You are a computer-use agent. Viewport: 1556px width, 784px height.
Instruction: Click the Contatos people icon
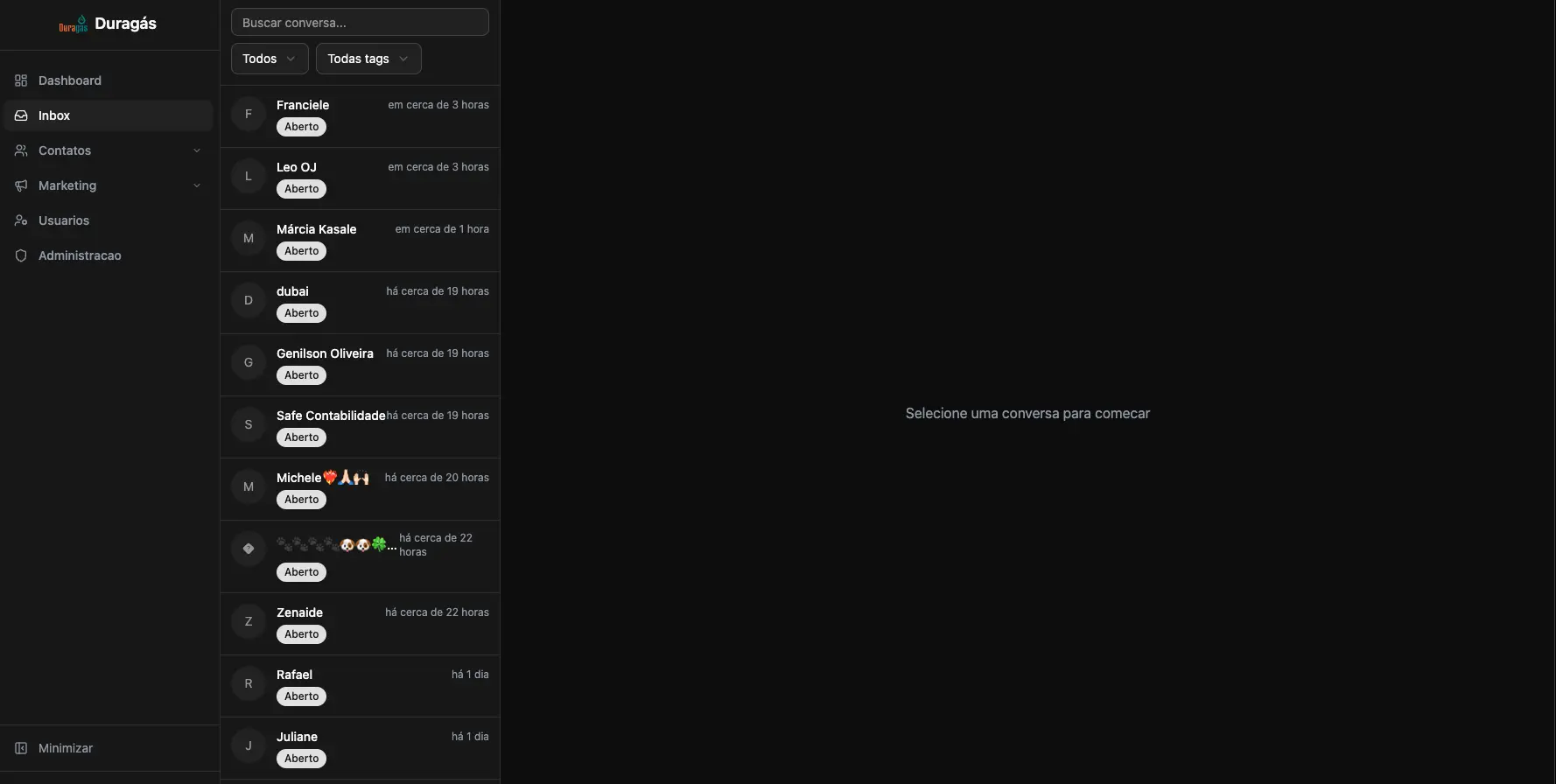(21, 150)
